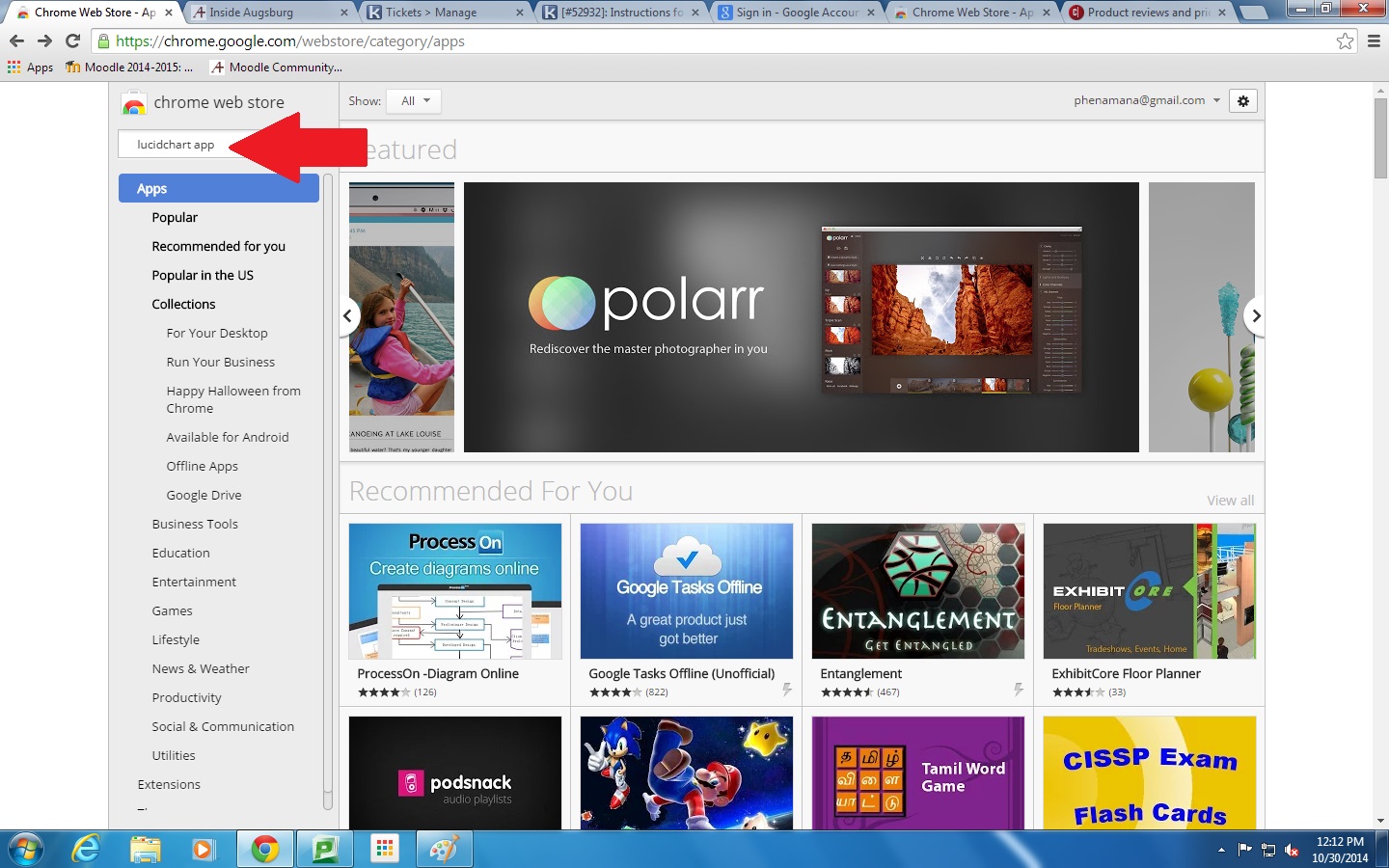The width and height of the screenshot is (1389, 868).
Task: Select the Lifestyle category
Action: 176,640
